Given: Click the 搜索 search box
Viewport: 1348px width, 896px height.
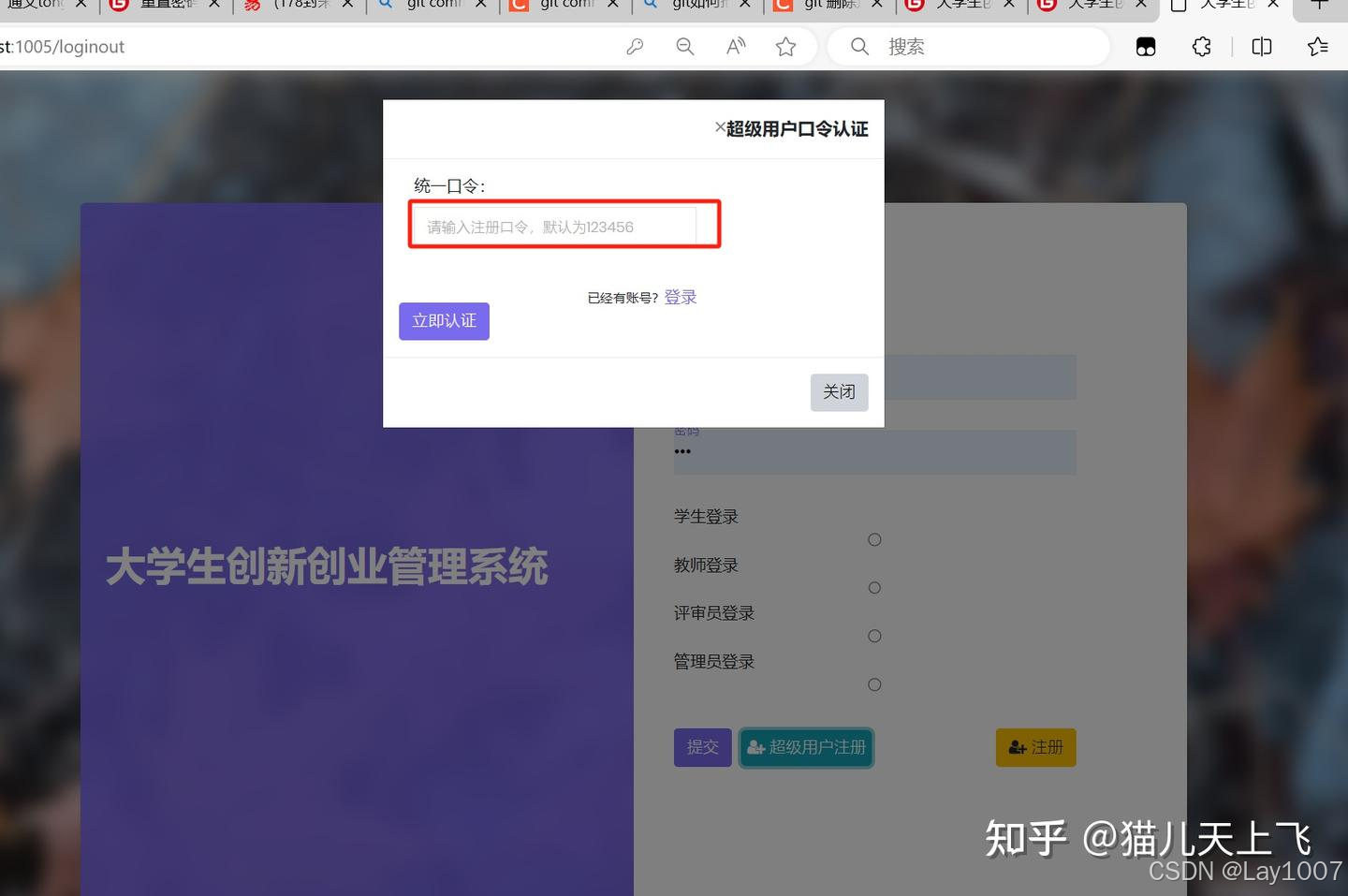Looking at the screenshot, I should (x=969, y=47).
